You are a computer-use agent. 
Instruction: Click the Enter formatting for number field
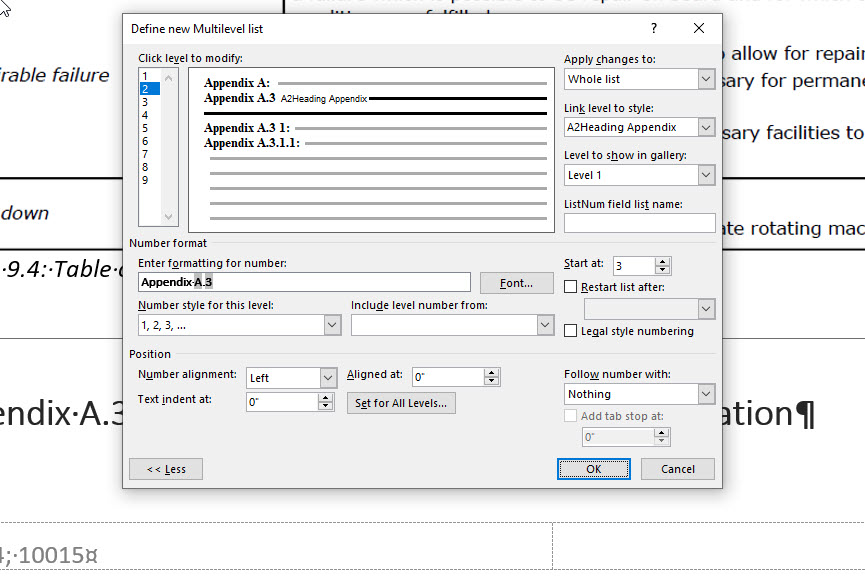[304, 282]
